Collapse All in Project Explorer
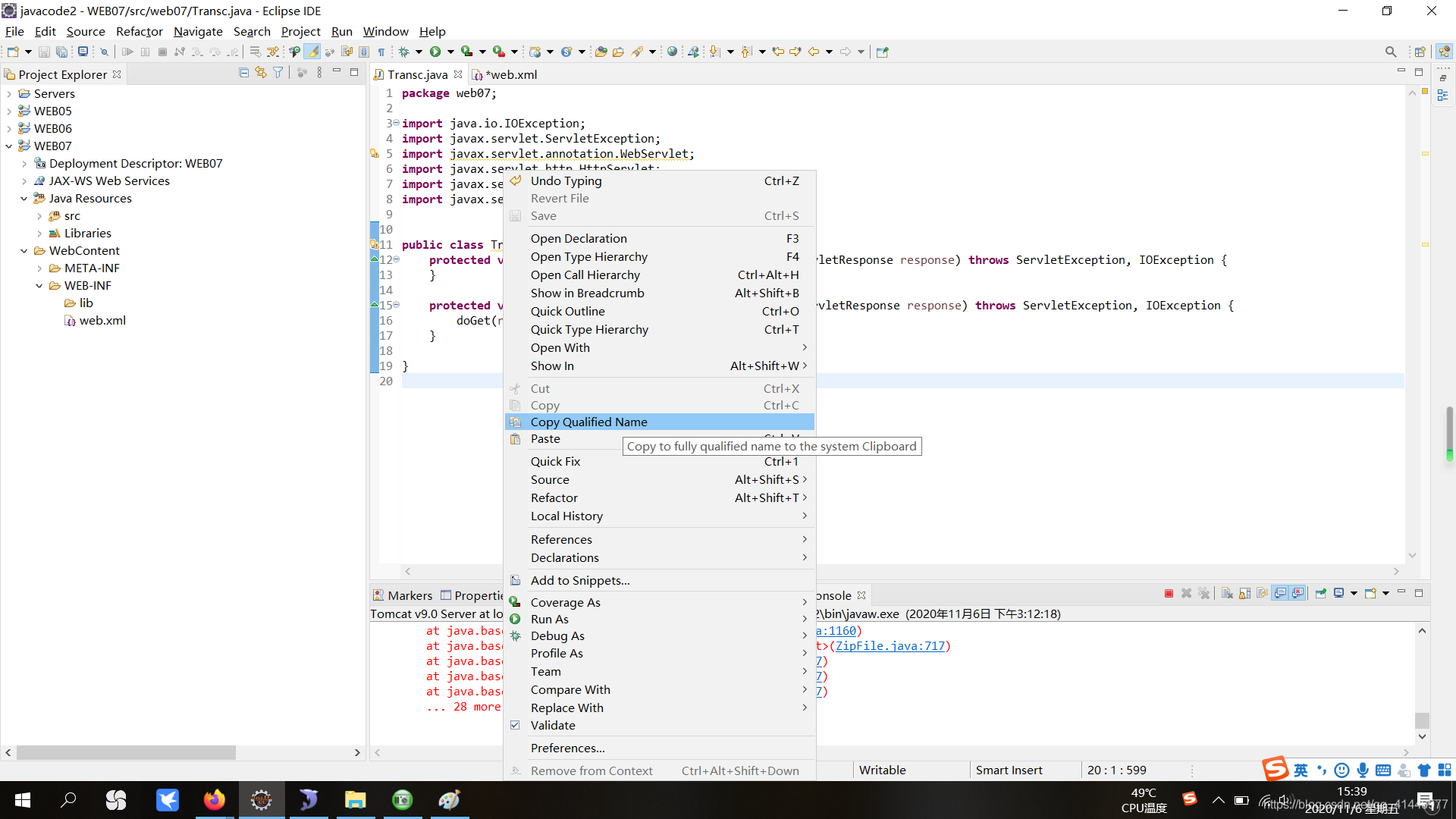This screenshot has width=1456, height=819. 243,73
